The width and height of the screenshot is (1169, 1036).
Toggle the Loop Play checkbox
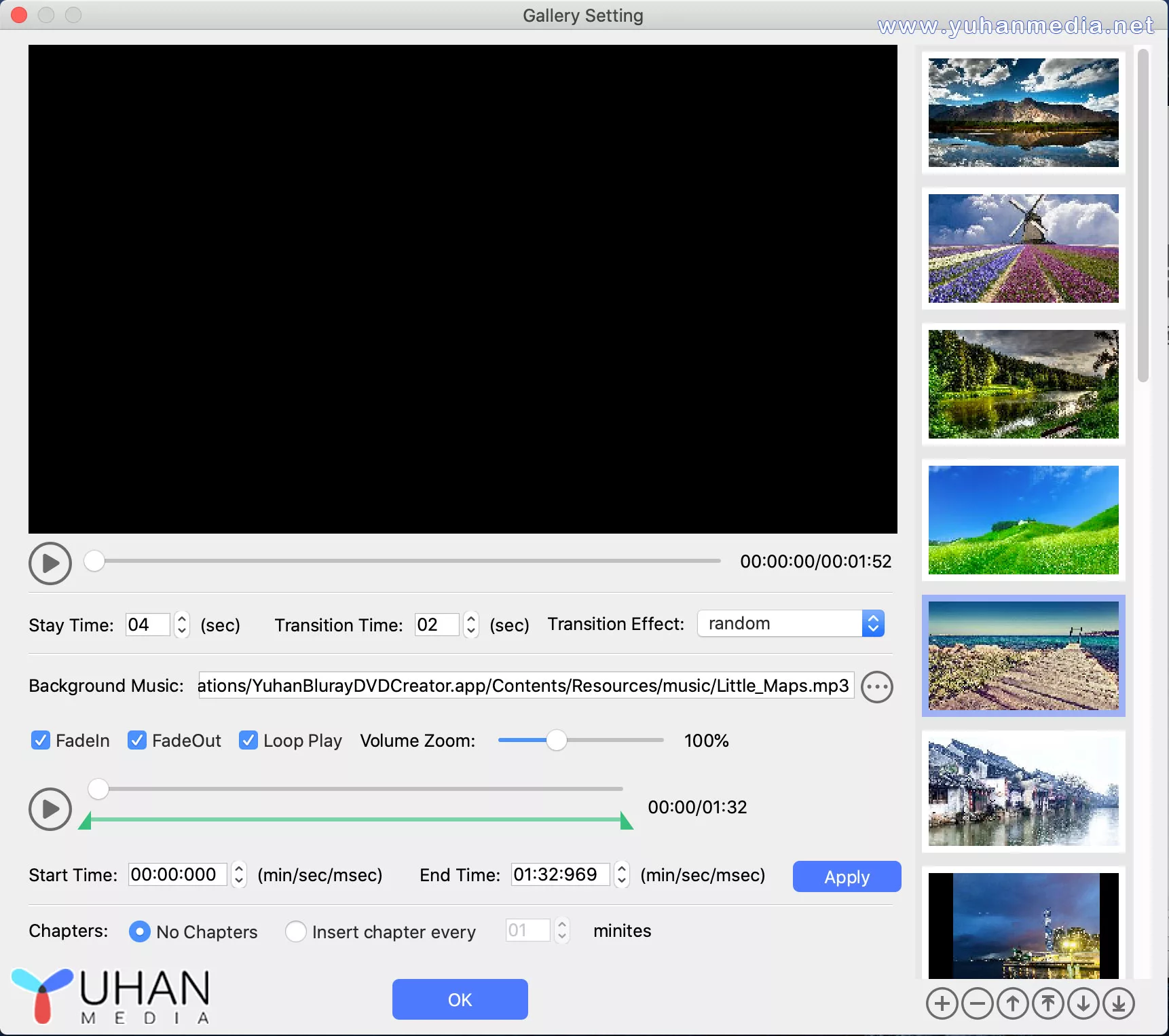click(248, 740)
